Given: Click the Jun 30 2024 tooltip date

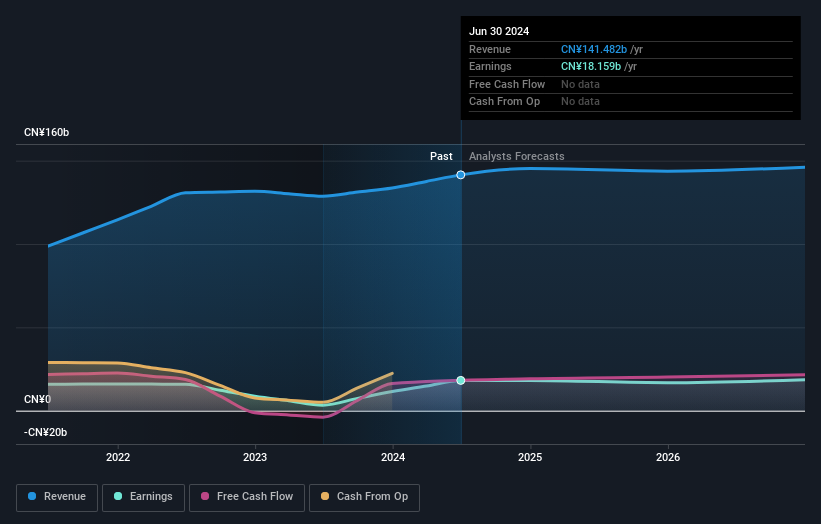Looking at the screenshot, I should [x=499, y=31].
